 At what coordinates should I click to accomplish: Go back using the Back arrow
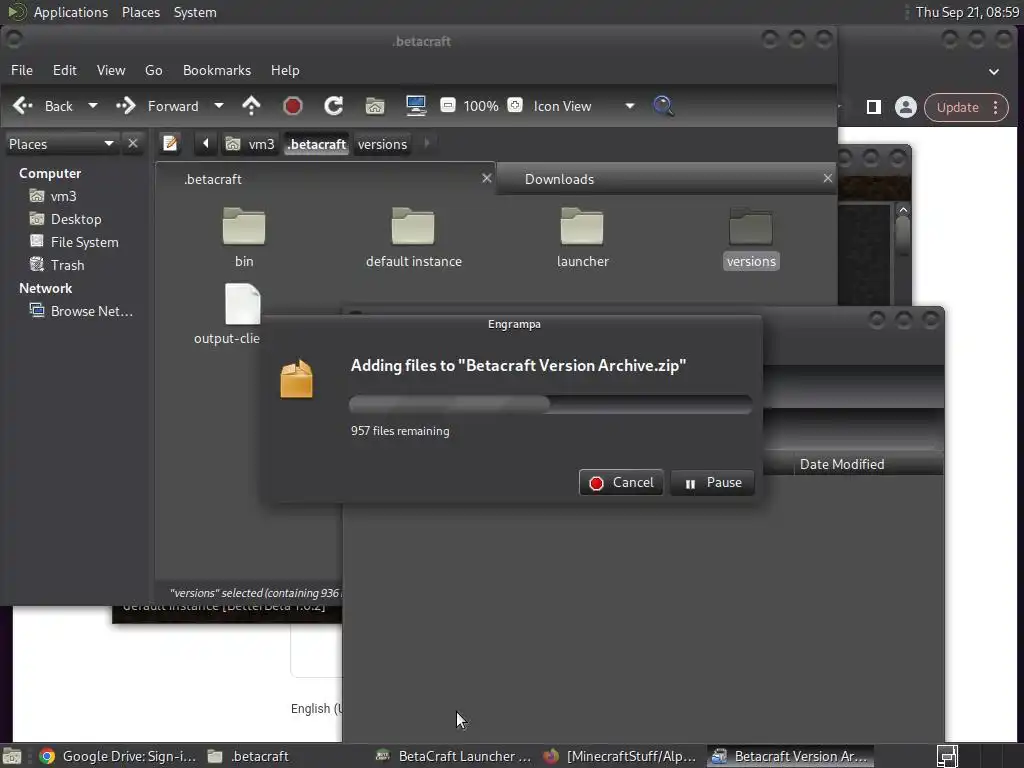(x=42, y=106)
